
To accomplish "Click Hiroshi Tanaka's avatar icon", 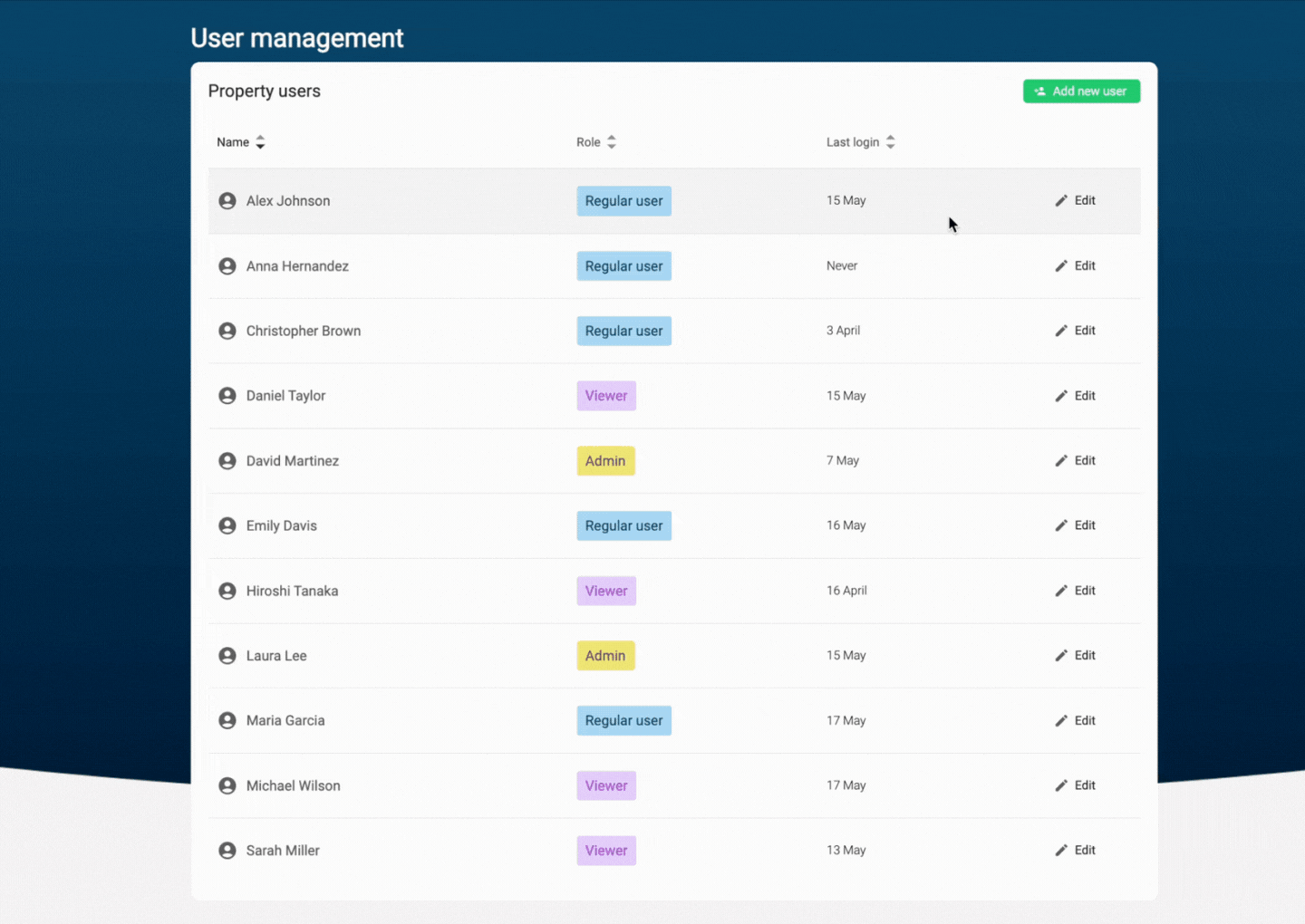I will (227, 591).
